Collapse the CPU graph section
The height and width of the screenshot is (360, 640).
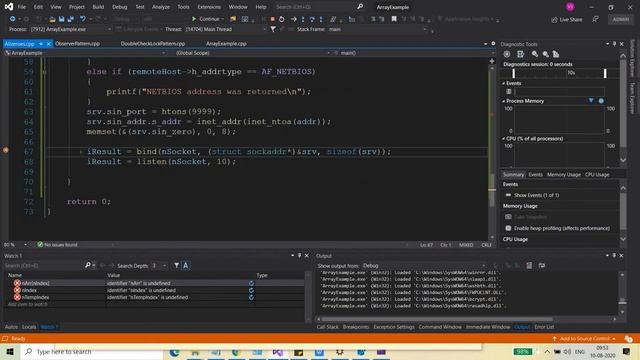coord(504,139)
